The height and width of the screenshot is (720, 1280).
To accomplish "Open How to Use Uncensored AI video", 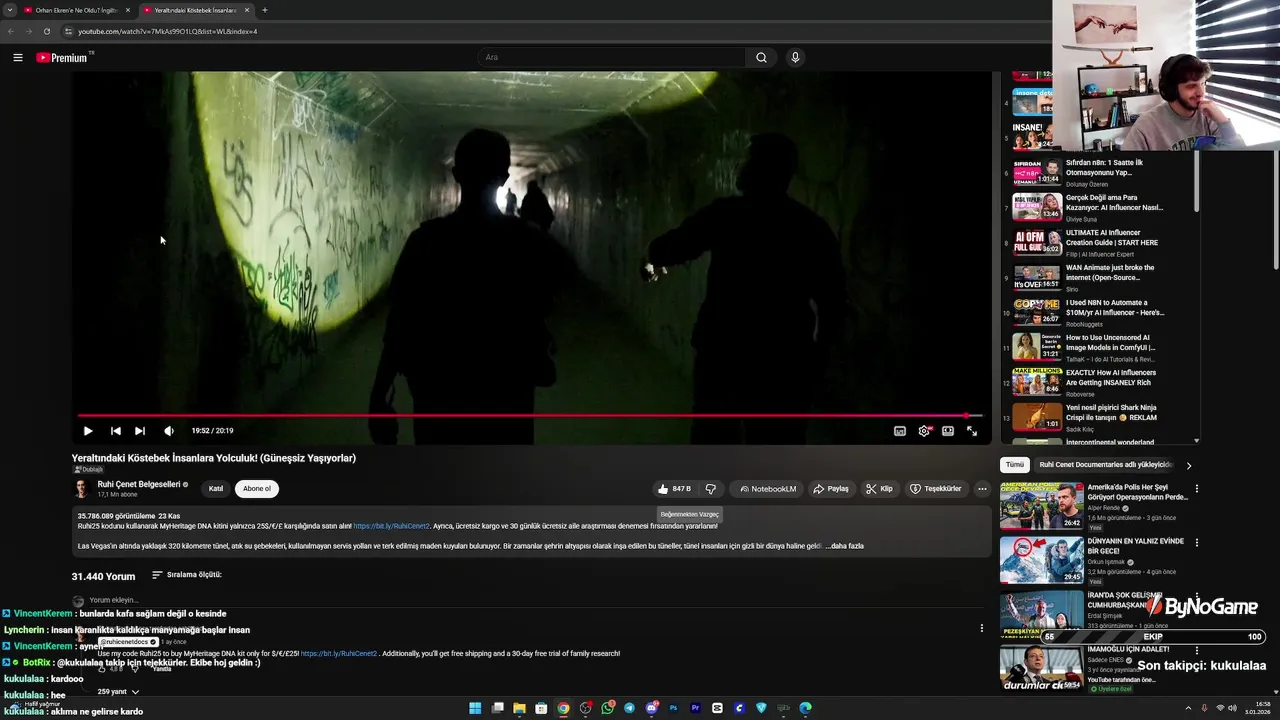I will (x=1110, y=343).
